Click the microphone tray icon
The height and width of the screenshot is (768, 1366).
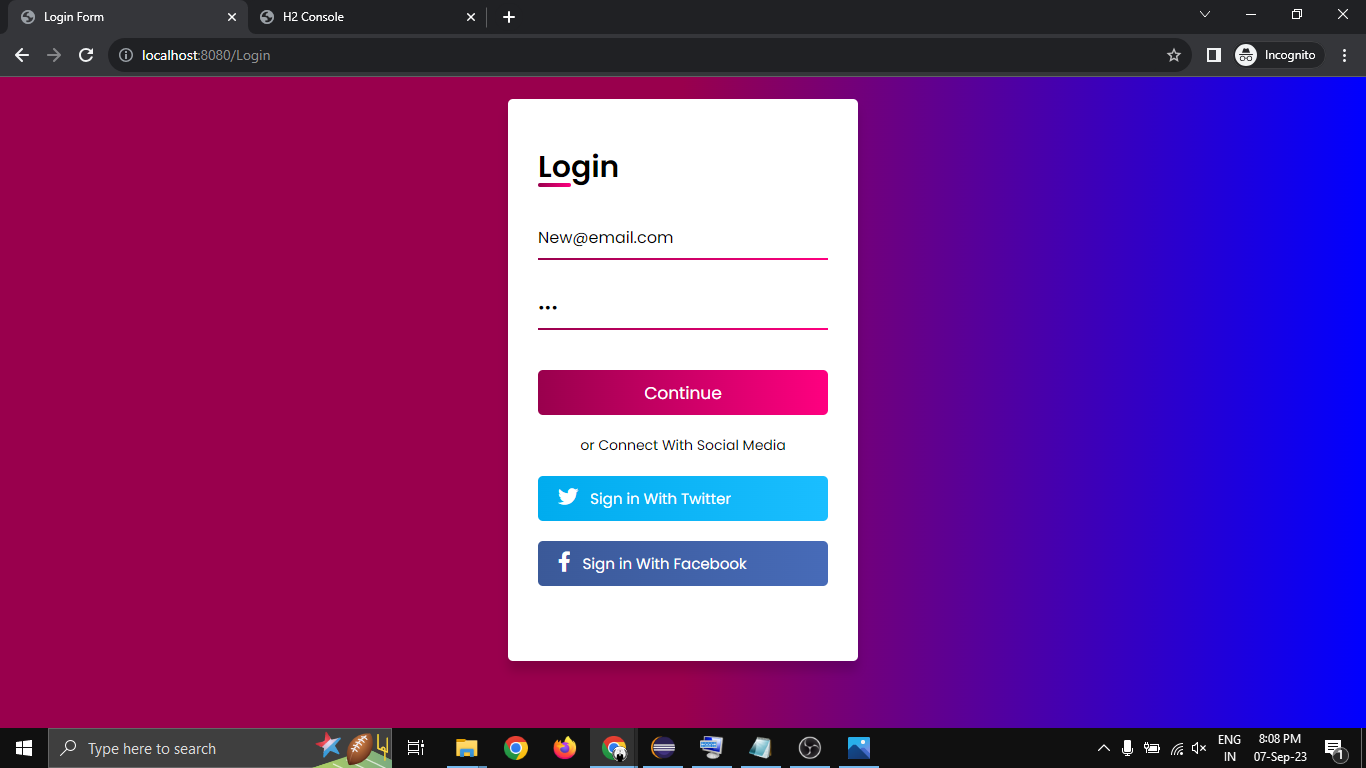pyautogui.click(x=1127, y=748)
